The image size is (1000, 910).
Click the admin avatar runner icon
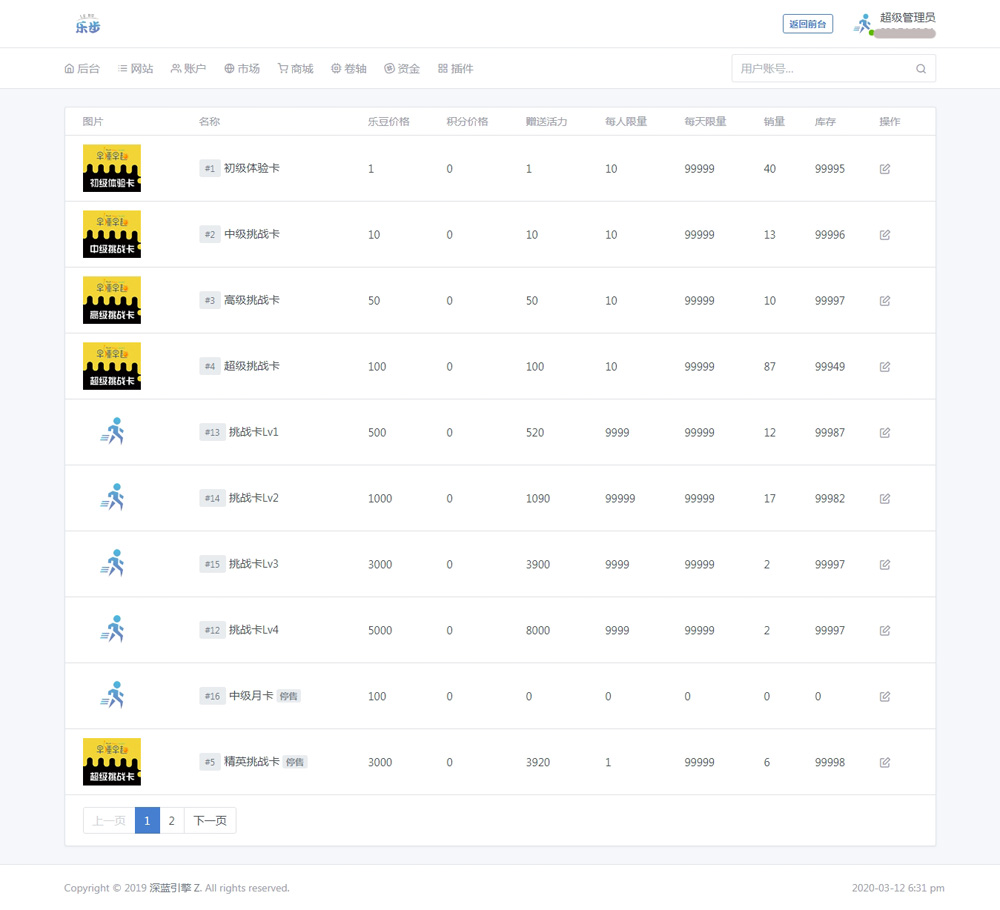coord(863,24)
